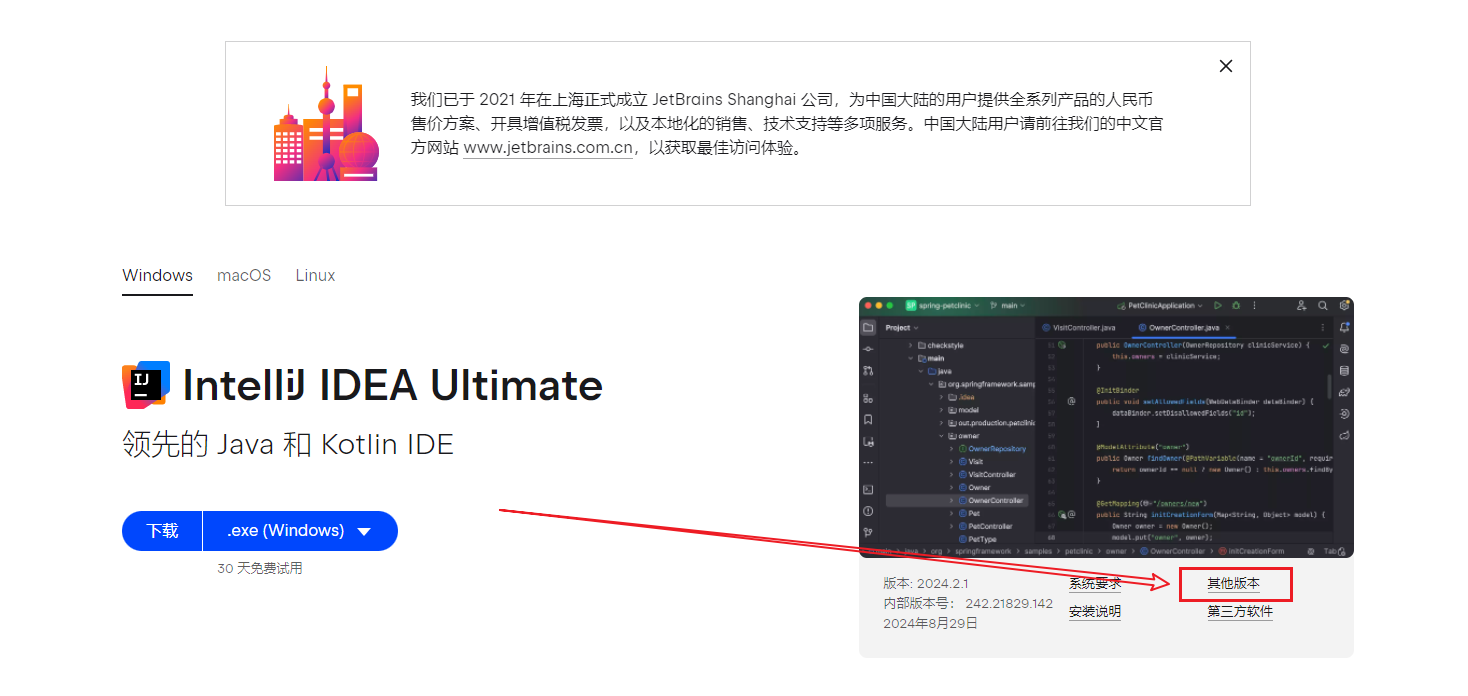Click the IntelliJ IDEA logo icon
The width and height of the screenshot is (1468, 696).
click(146, 385)
